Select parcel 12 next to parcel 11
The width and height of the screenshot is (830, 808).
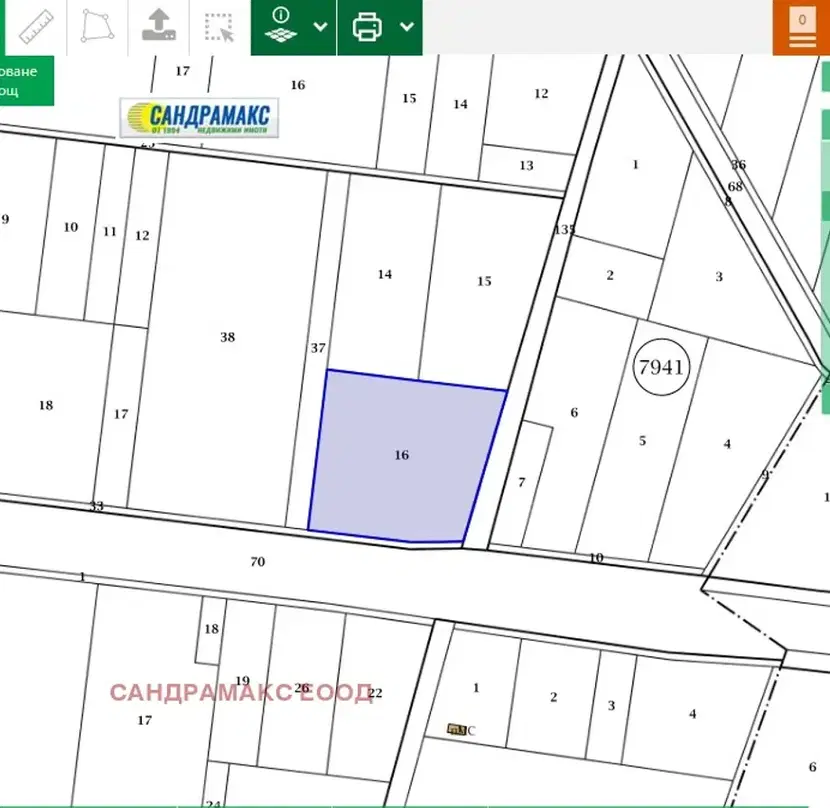tap(142, 236)
